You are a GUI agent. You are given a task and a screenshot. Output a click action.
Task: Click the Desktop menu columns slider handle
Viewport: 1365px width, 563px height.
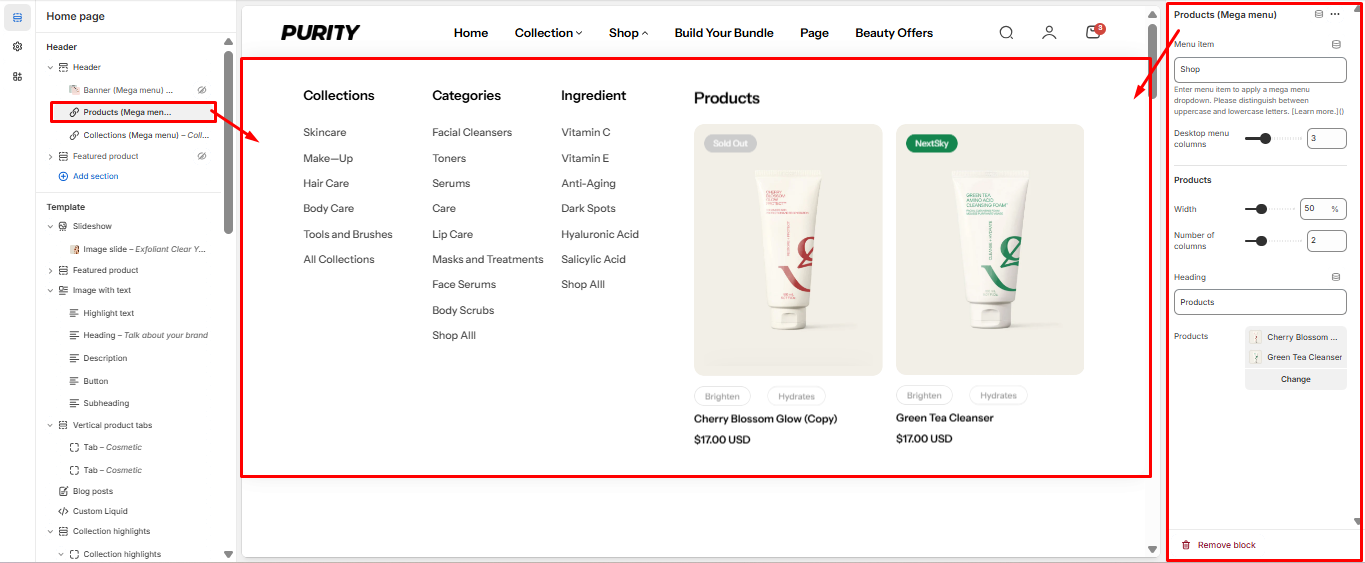tap(1265, 139)
